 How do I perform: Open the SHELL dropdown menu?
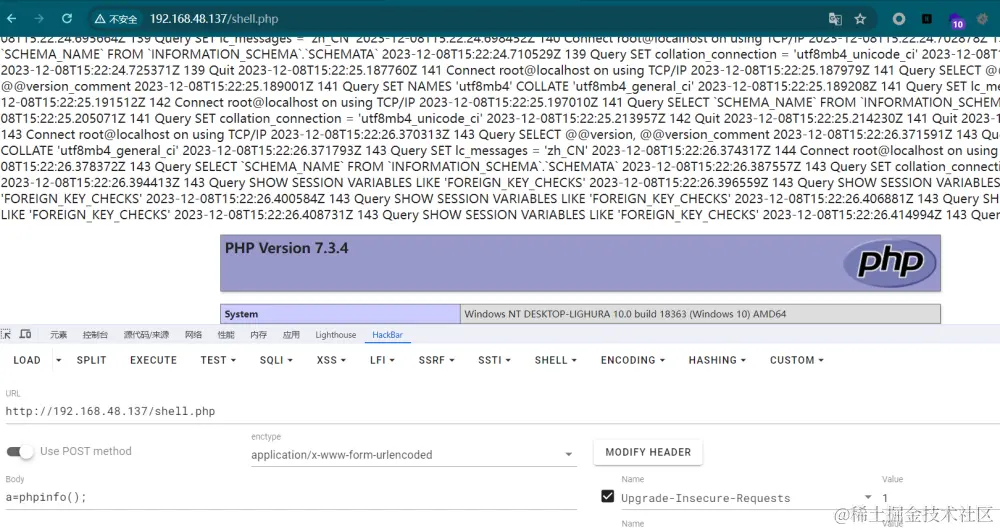coord(555,360)
